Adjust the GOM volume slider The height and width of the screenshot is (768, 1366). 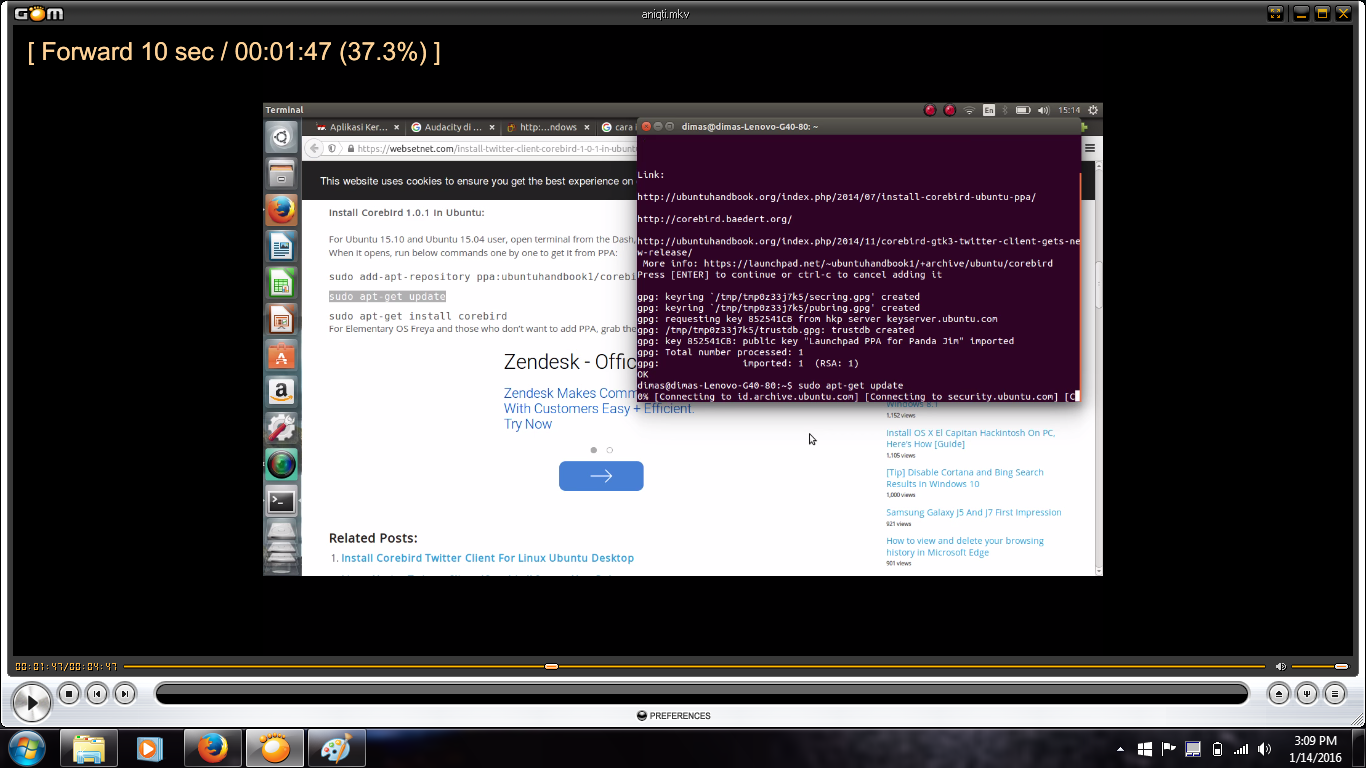click(1320, 666)
